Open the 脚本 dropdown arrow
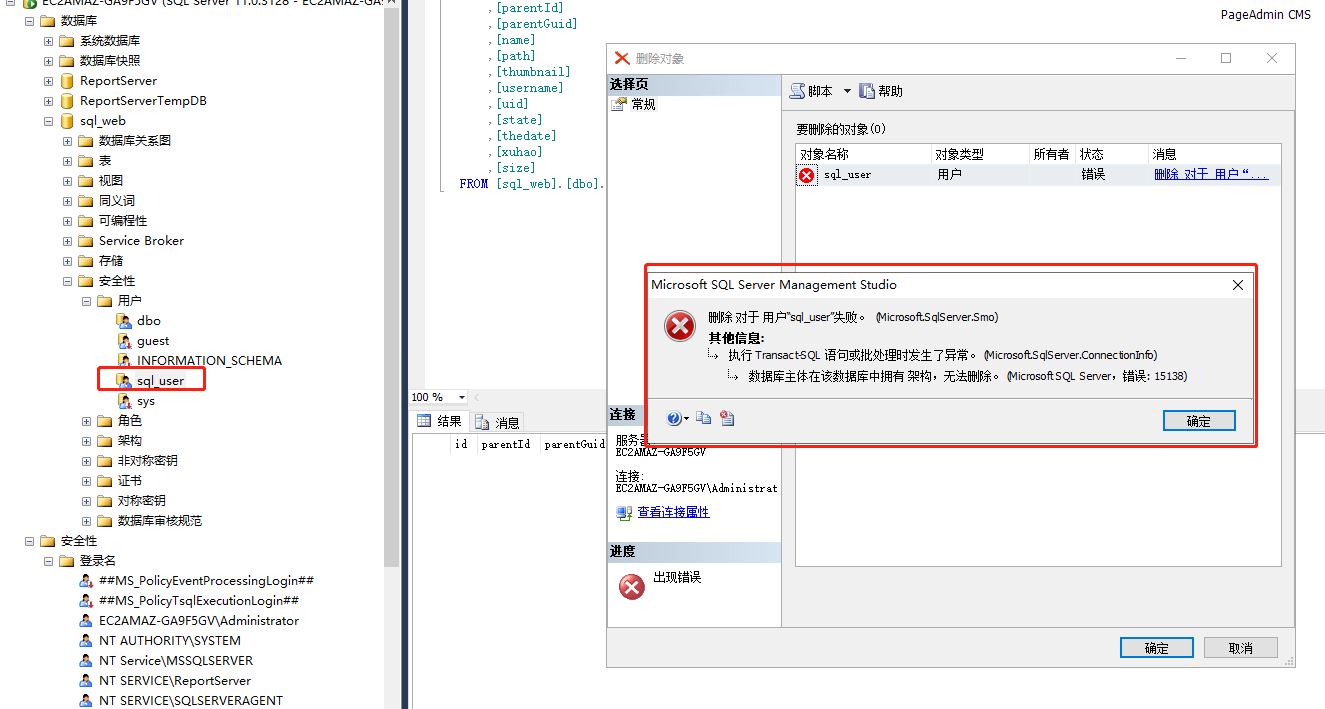Image resolution: width=1325 pixels, height=709 pixels. (847, 91)
